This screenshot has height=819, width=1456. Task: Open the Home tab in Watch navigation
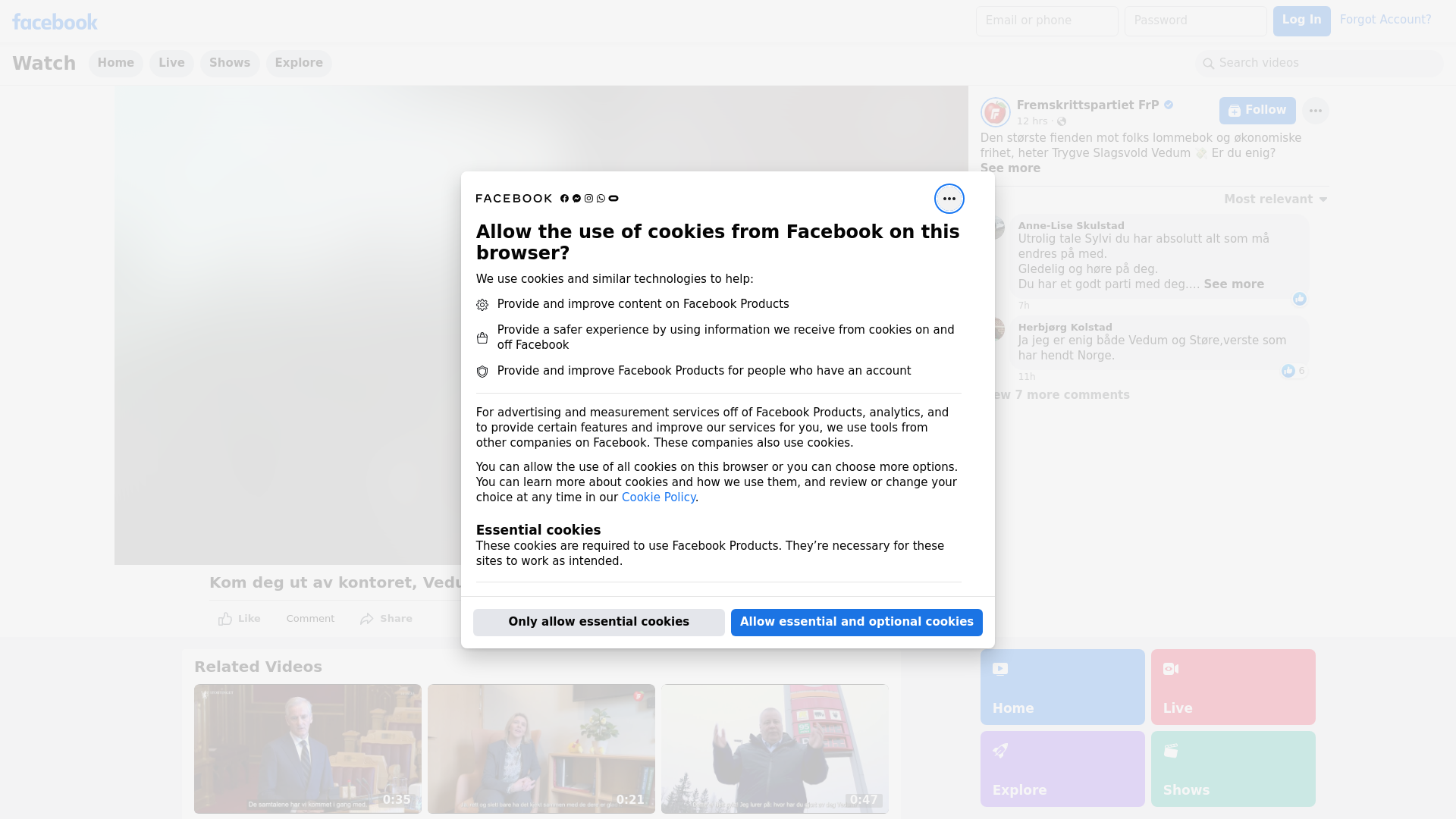tap(115, 63)
